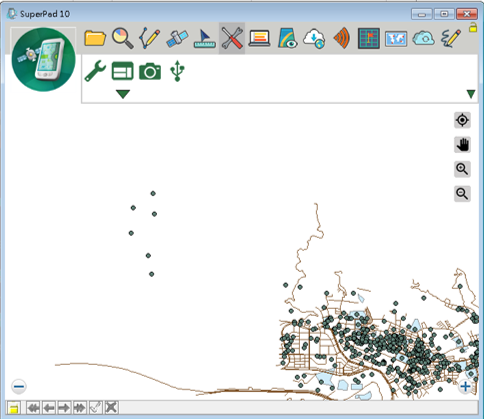This screenshot has width=484, height=419.
Task: Click the grid map flag icon
Action: [x=369, y=39]
